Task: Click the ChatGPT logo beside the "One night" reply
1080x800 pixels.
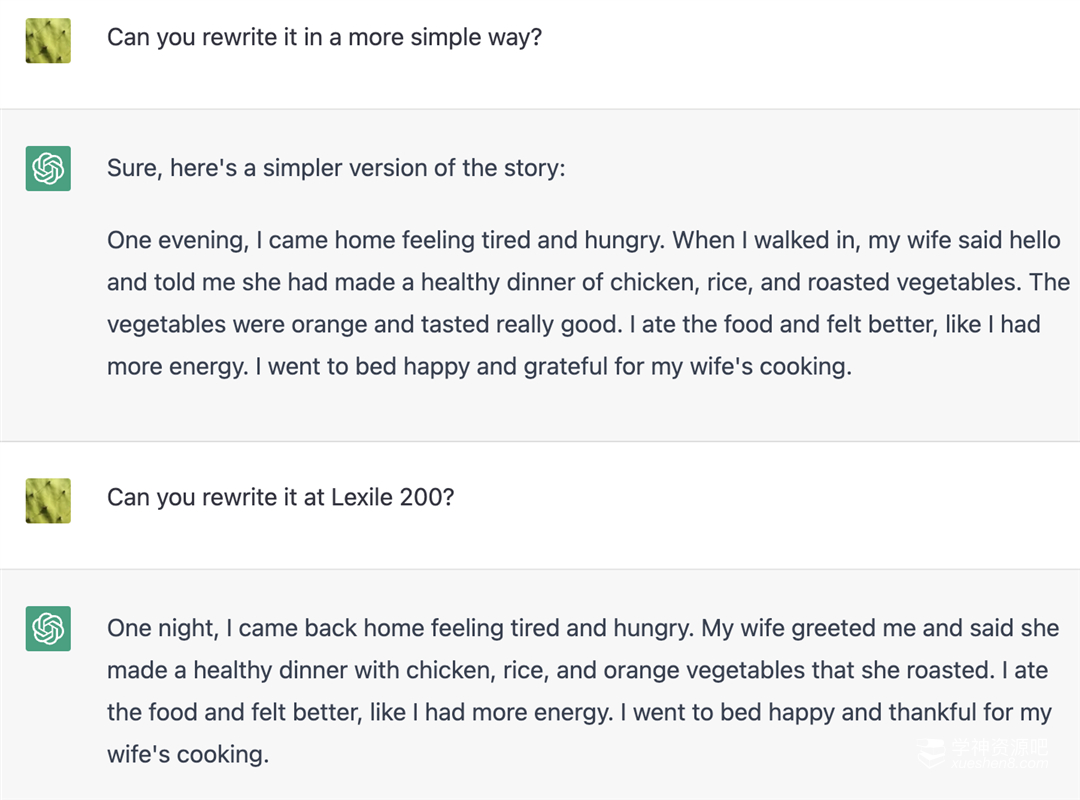Action: (x=48, y=628)
